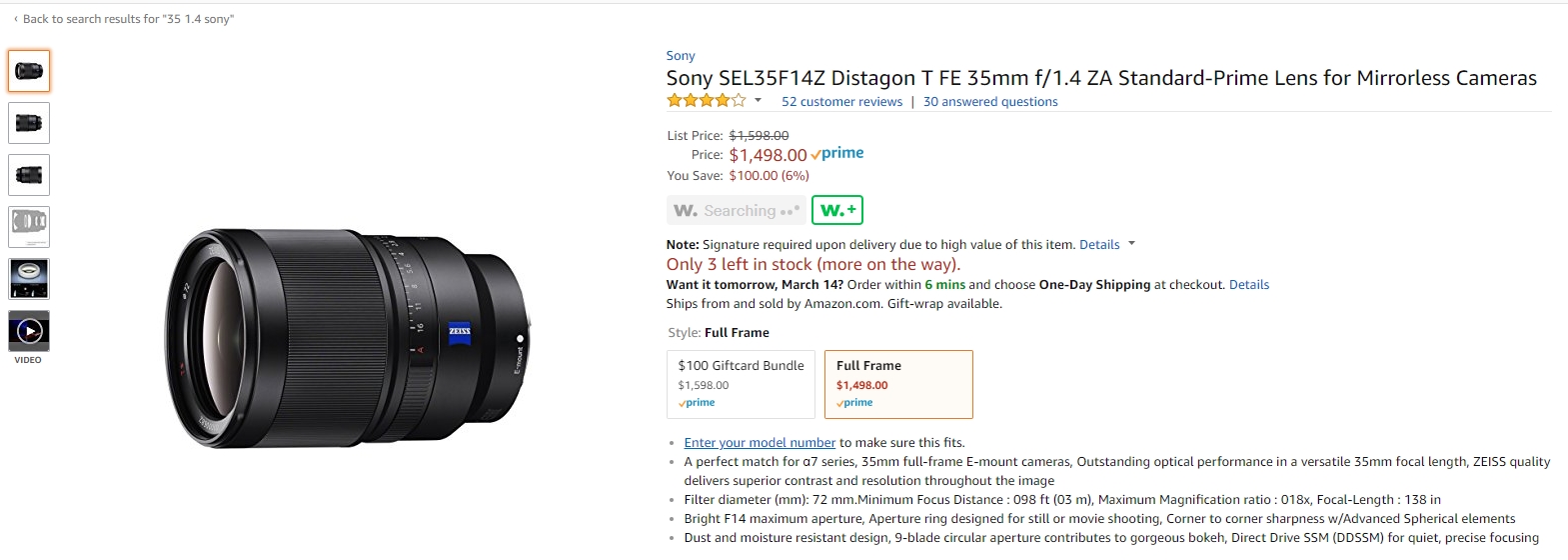Click Enter your model number link
Image resolution: width=1568 pixels, height=560 pixels.
coord(760,442)
